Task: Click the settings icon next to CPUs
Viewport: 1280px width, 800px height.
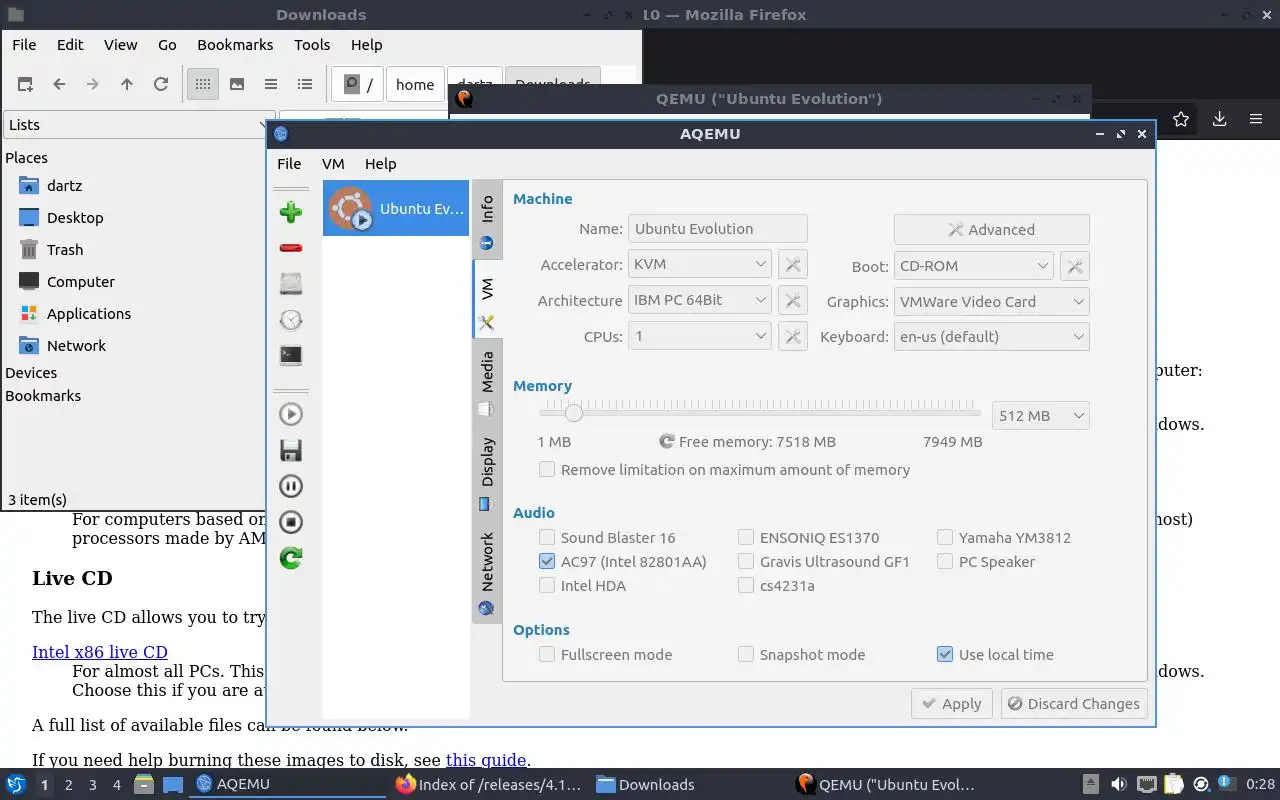Action: pos(792,337)
